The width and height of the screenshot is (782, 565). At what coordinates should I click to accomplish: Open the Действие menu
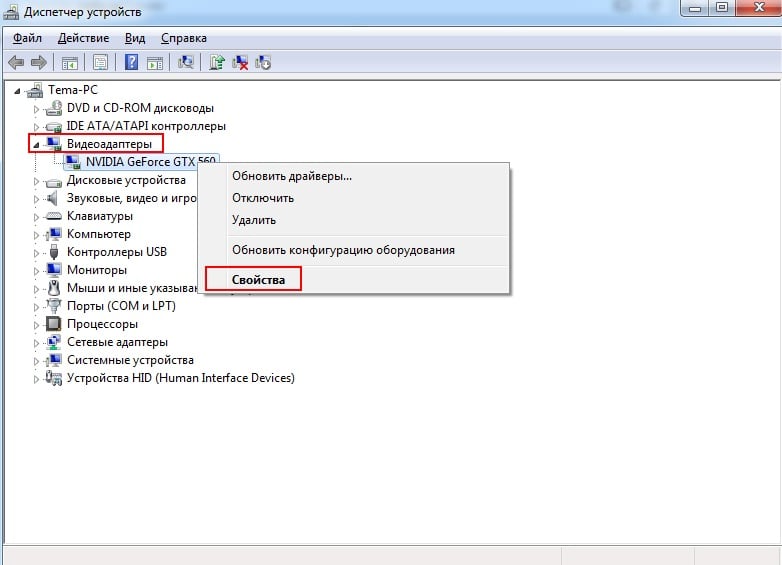pyautogui.click(x=83, y=38)
